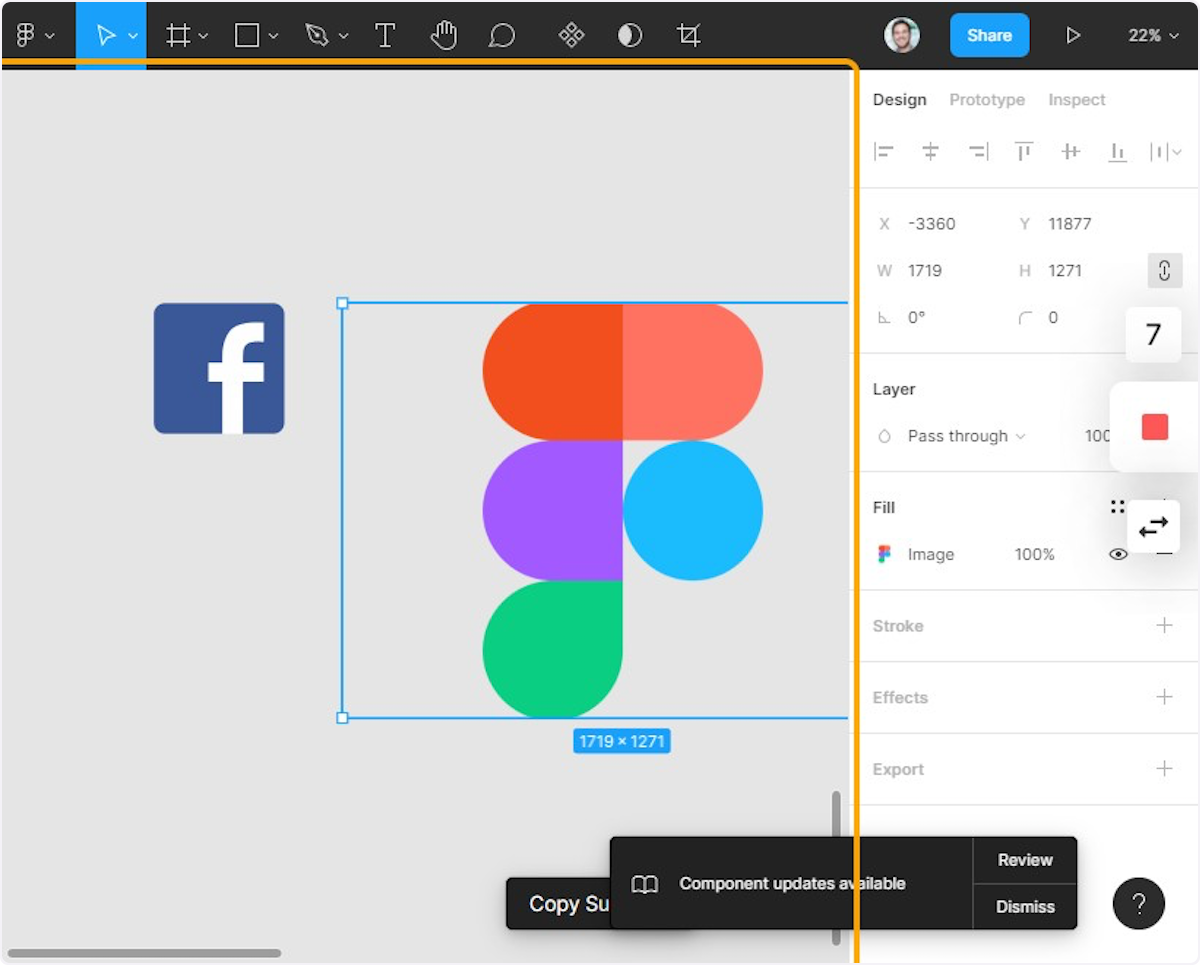Click the Create component icon
Screen dimensions: 1200x965
click(571, 36)
